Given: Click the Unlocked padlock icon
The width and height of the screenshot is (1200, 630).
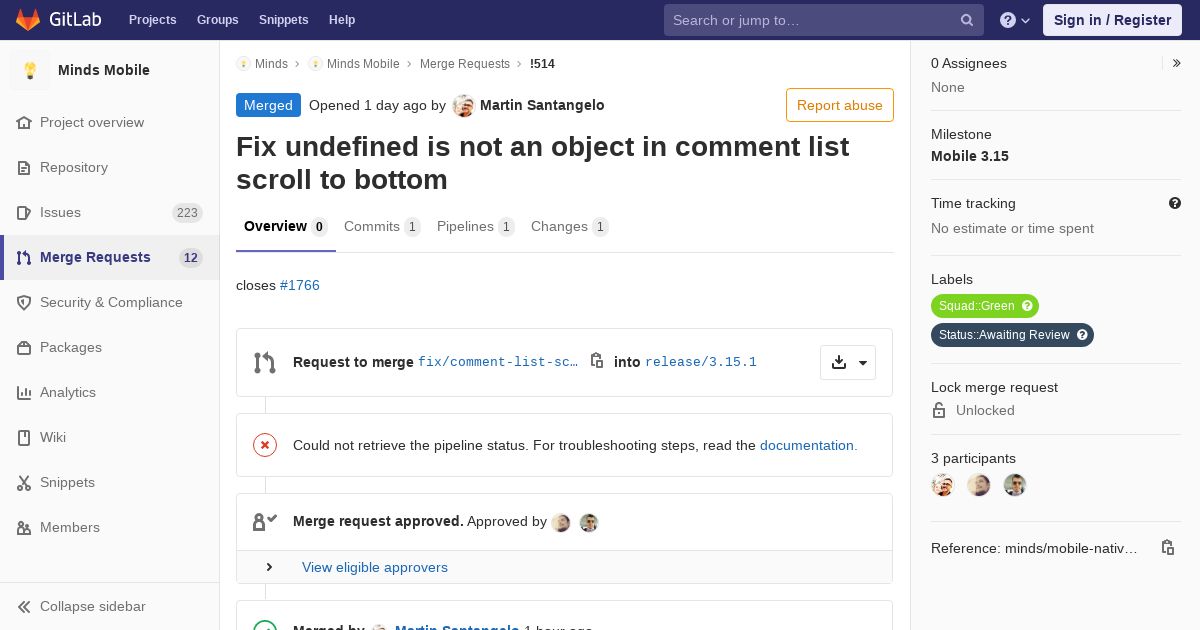Looking at the screenshot, I should pyautogui.click(x=939, y=410).
